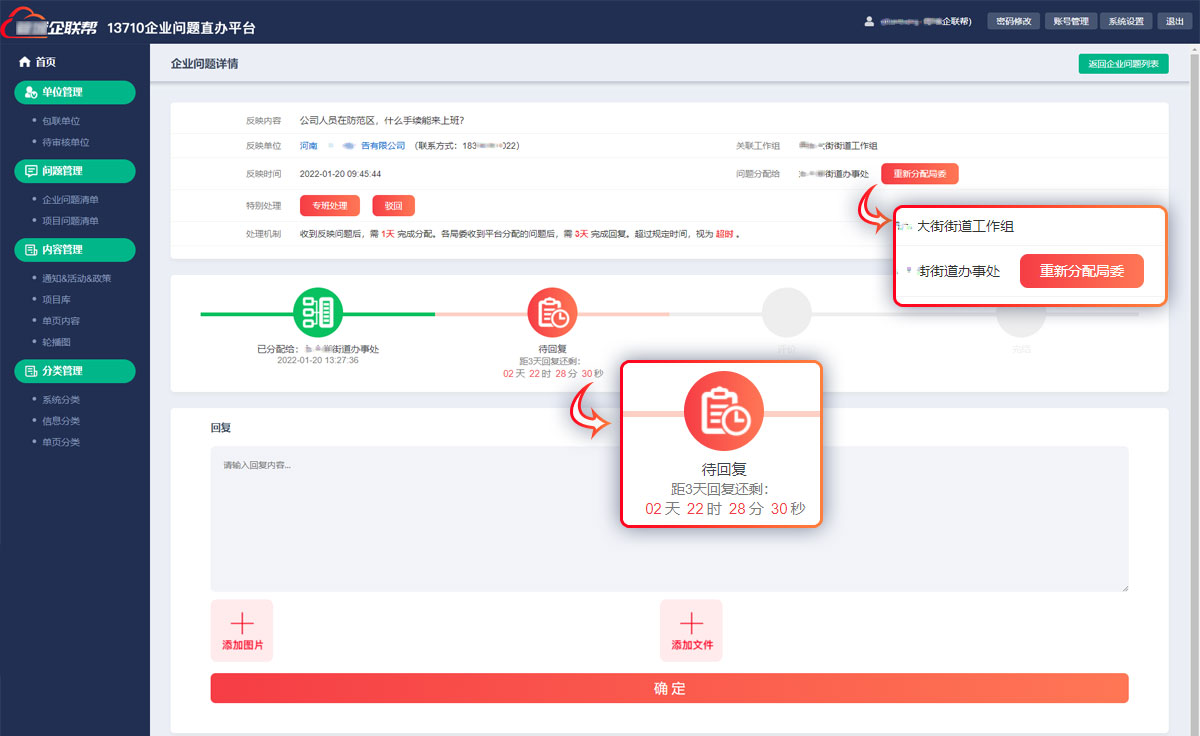Open 企业问题清单 in the sidebar

point(70,200)
